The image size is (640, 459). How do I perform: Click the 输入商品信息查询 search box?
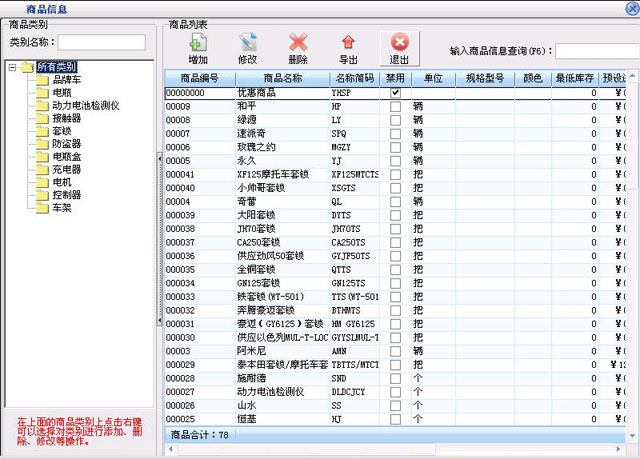[x=596, y=50]
